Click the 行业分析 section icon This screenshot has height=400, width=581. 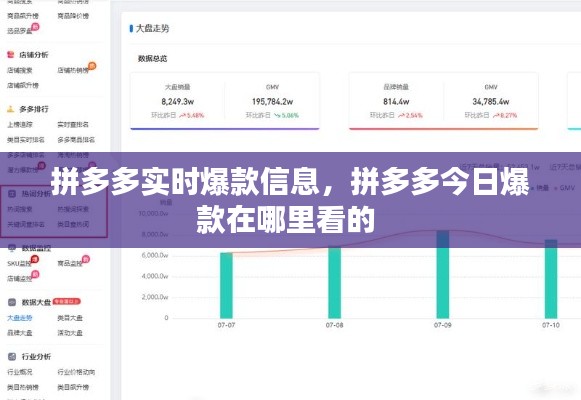point(12,356)
